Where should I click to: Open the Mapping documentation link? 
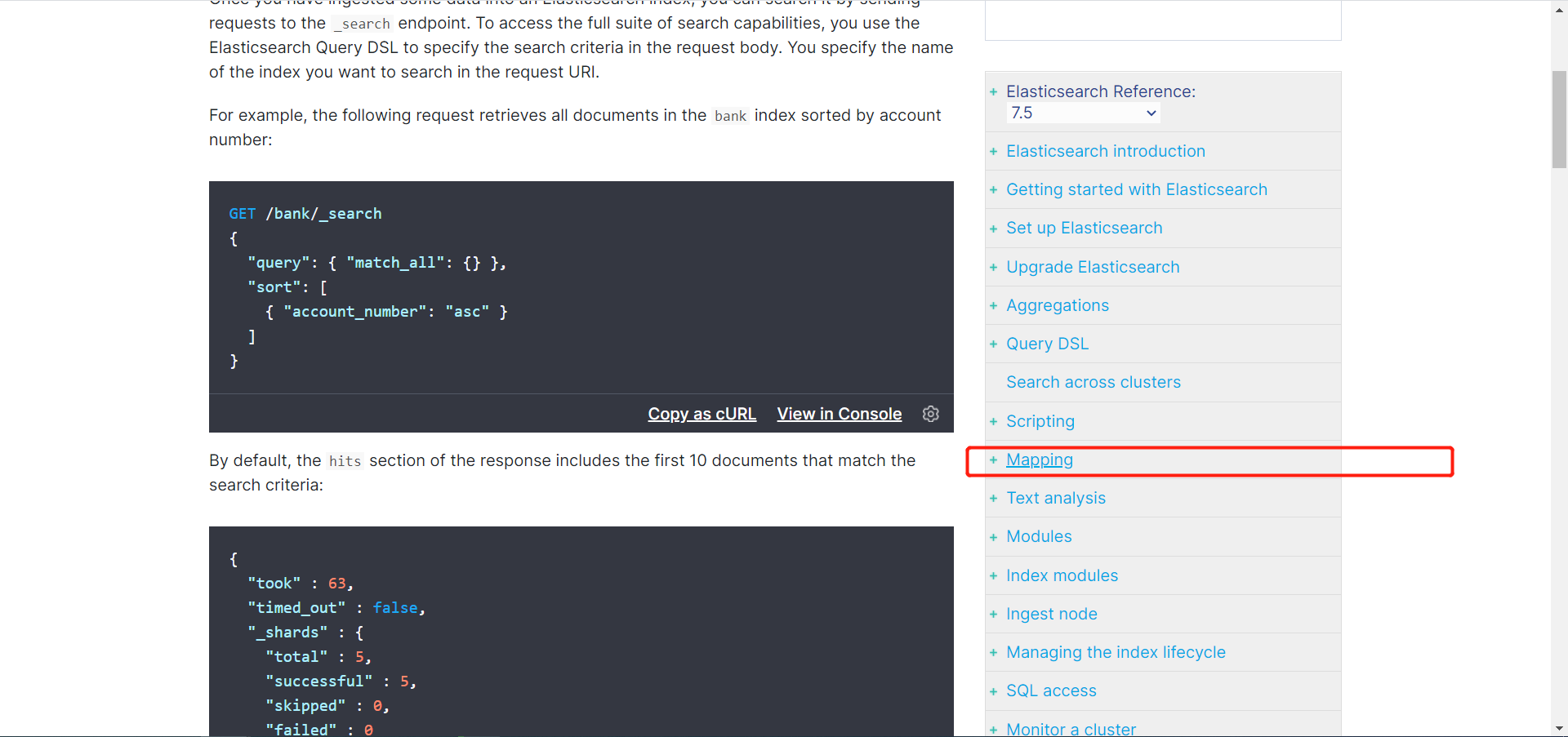(1040, 460)
